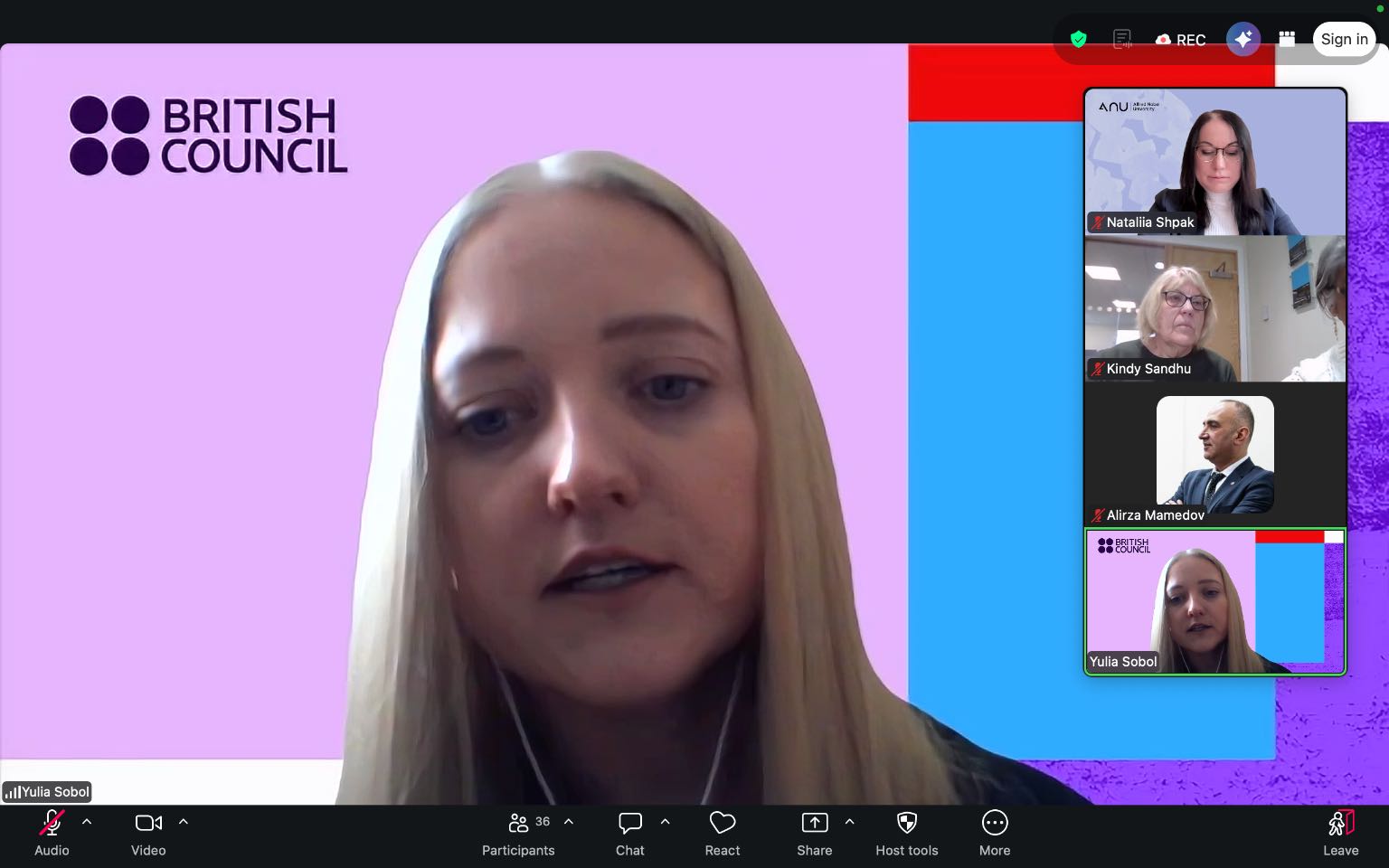Expand the share options caret
Image resolution: width=1389 pixels, height=868 pixels.
(849, 822)
